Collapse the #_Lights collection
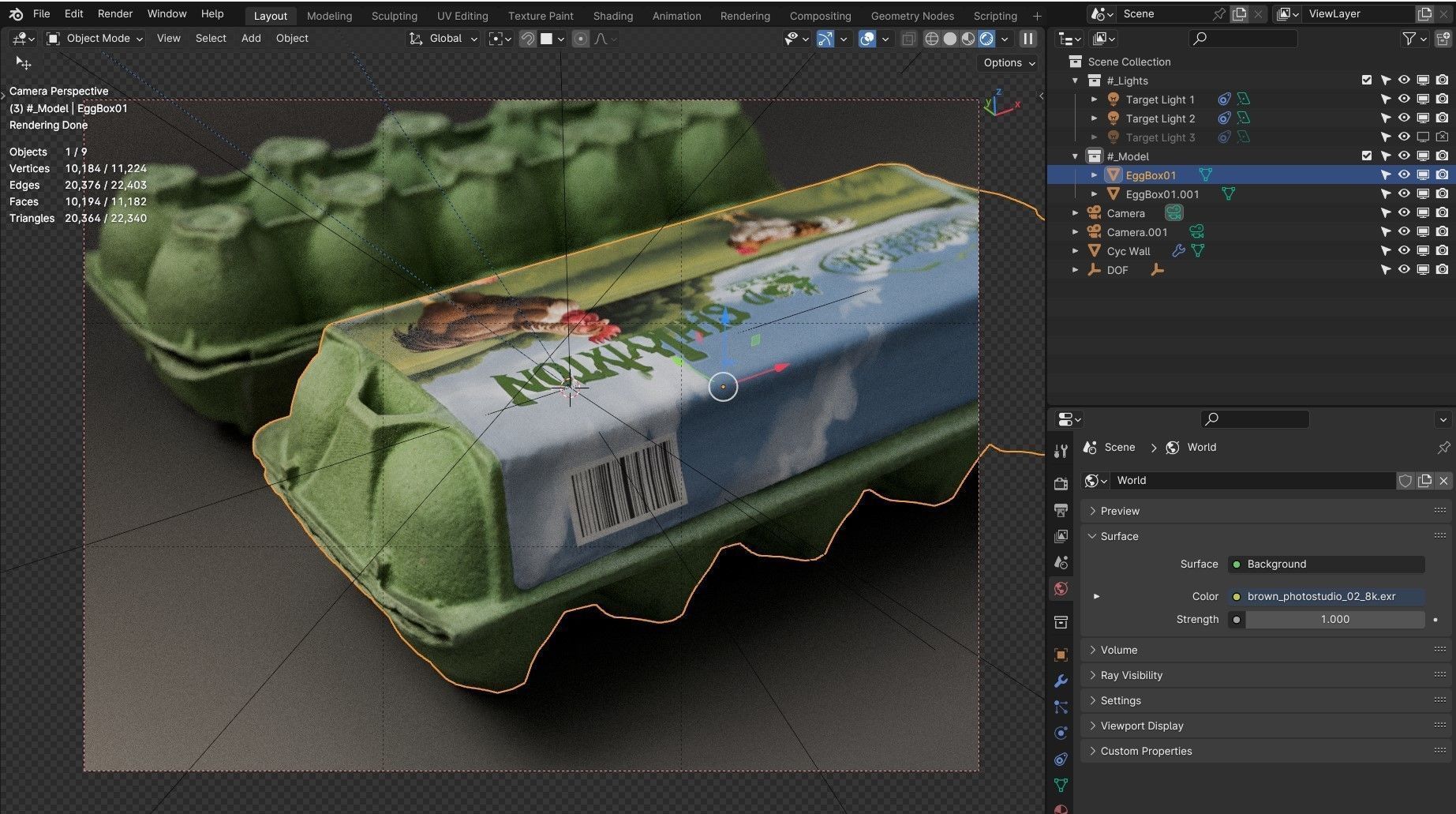Screen dimensions: 1456x814 (x=1075, y=81)
